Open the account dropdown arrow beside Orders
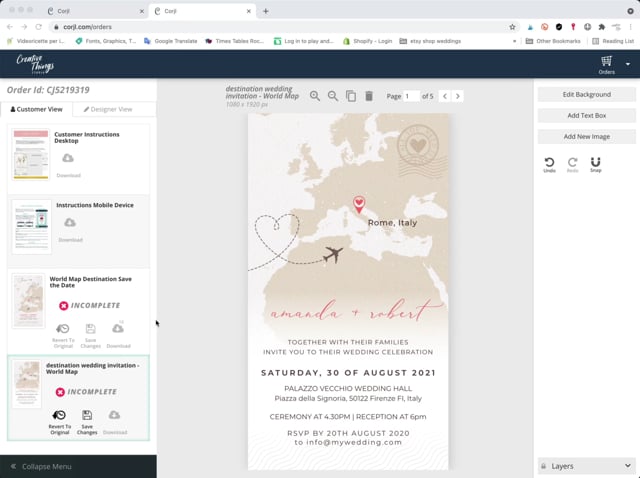 (x=628, y=64)
